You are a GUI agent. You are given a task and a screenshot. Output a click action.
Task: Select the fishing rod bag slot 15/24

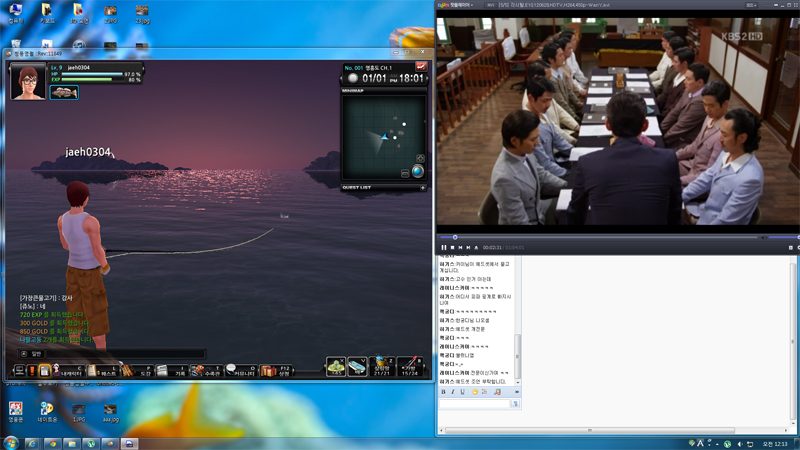[410, 366]
